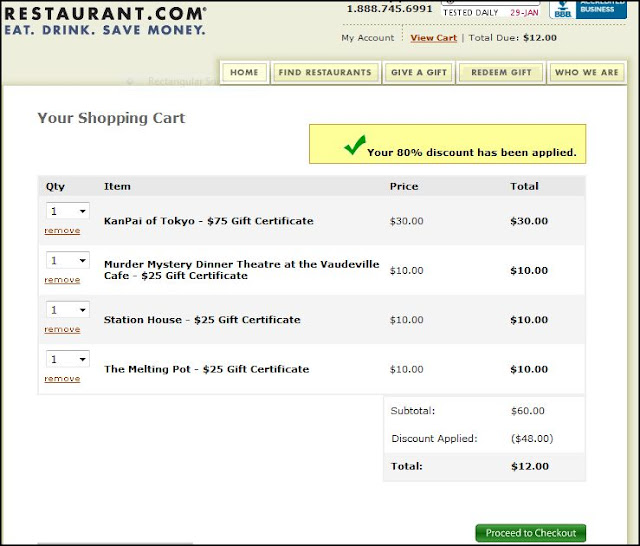Screen dimensions: 640x546
Task: Open the Give a Gift tab
Action: coord(419,73)
